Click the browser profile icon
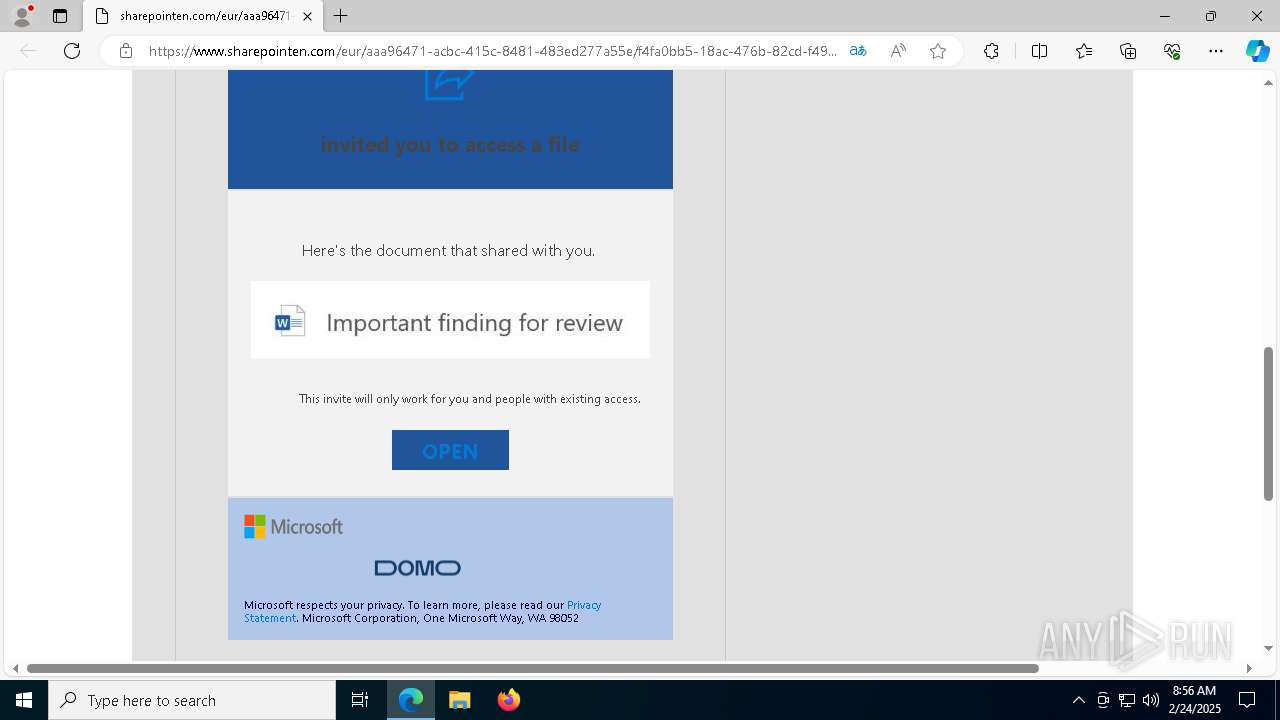Image resolution: width=1280 pixels, height=720 pixels. tap(21, 16)
